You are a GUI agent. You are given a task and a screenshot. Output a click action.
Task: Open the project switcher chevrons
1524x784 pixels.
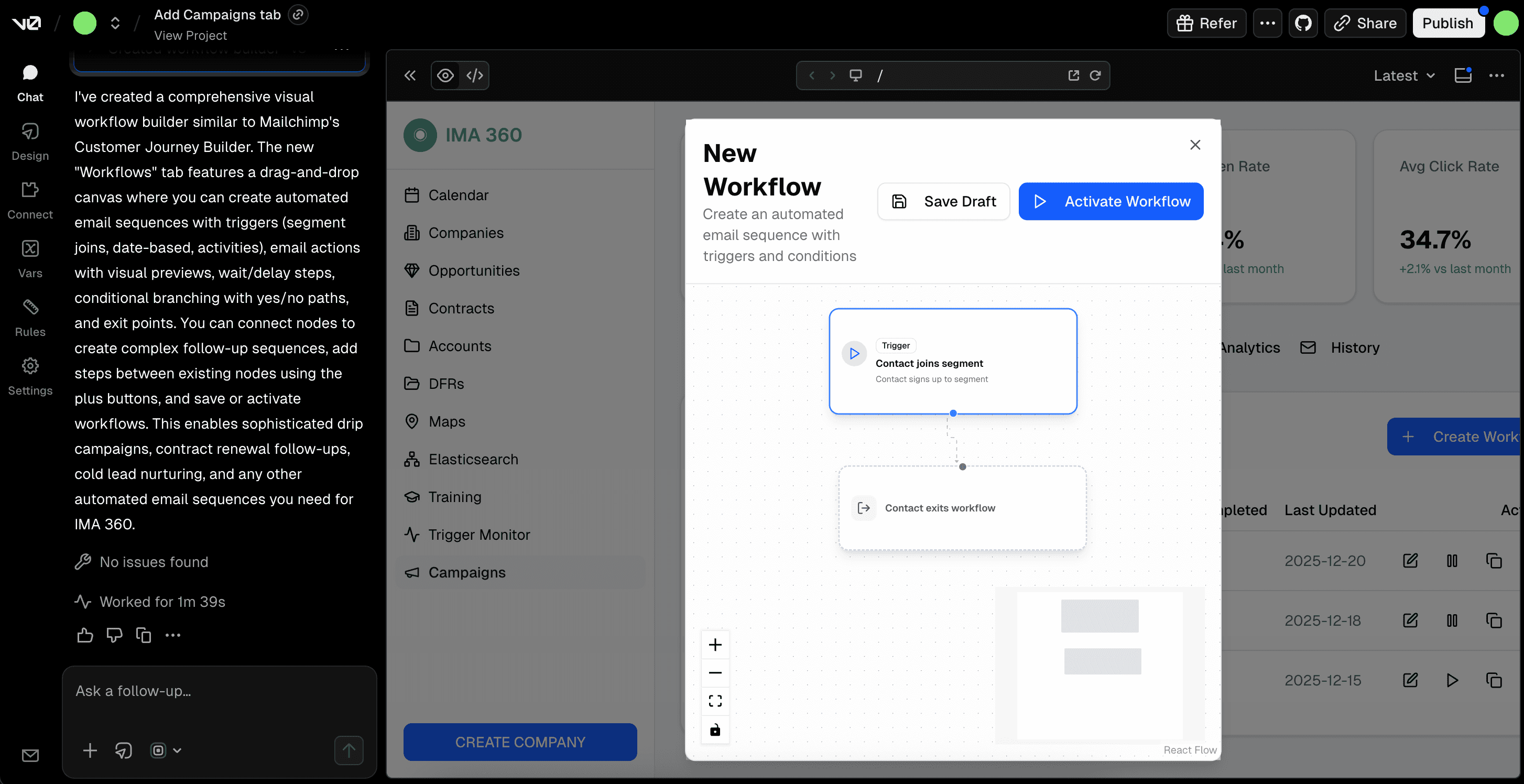point(115,23)
